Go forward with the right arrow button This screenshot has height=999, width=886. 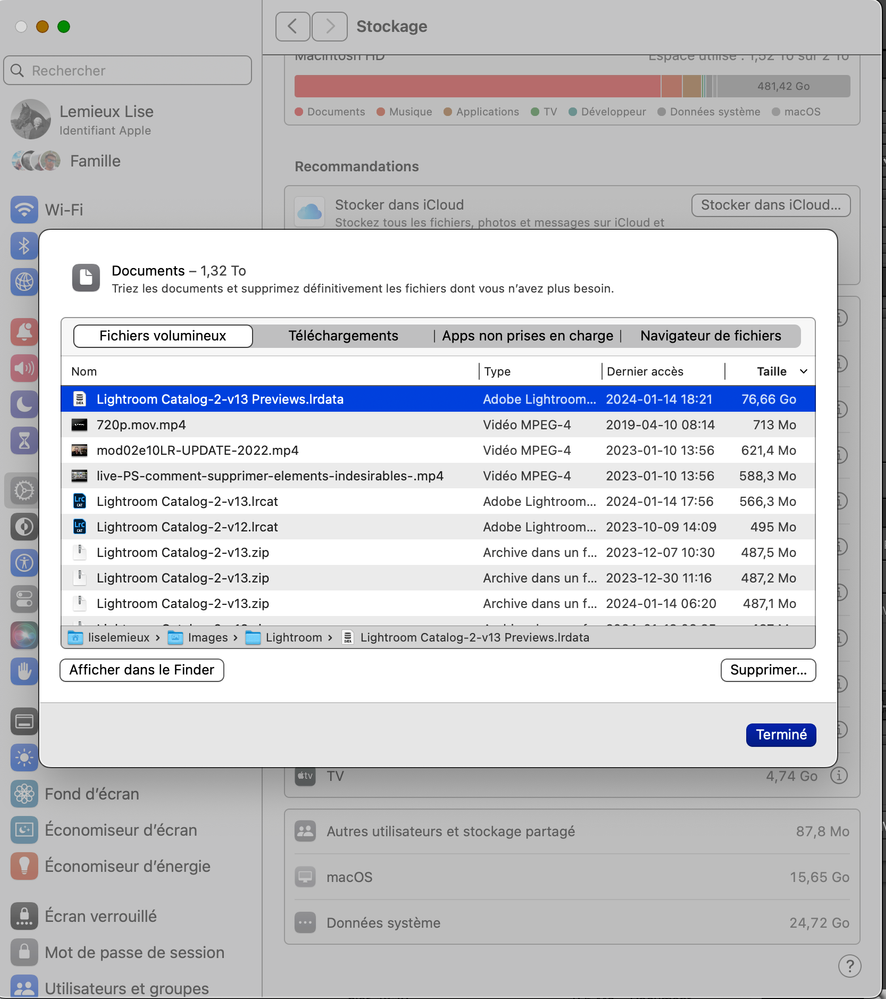[330, 26]
